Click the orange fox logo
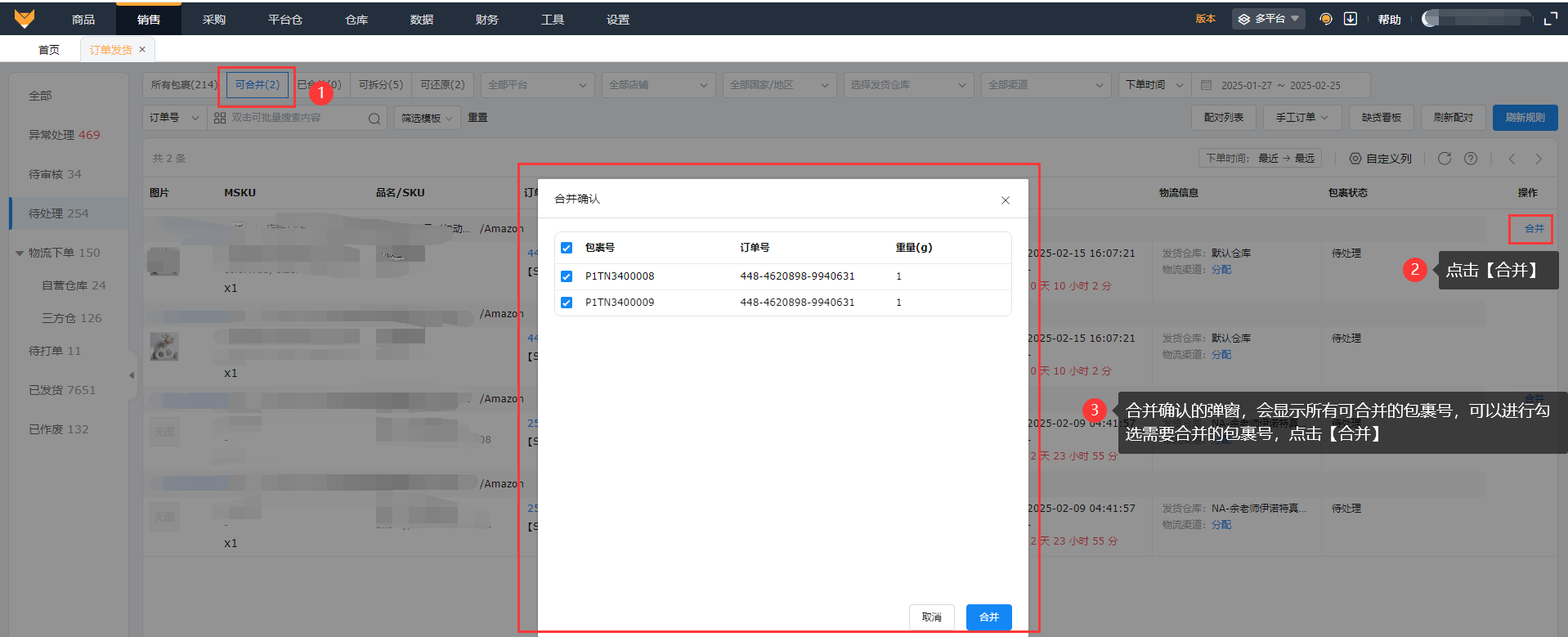The width and height of the screenshot is (1568, 637). [25, 19]
